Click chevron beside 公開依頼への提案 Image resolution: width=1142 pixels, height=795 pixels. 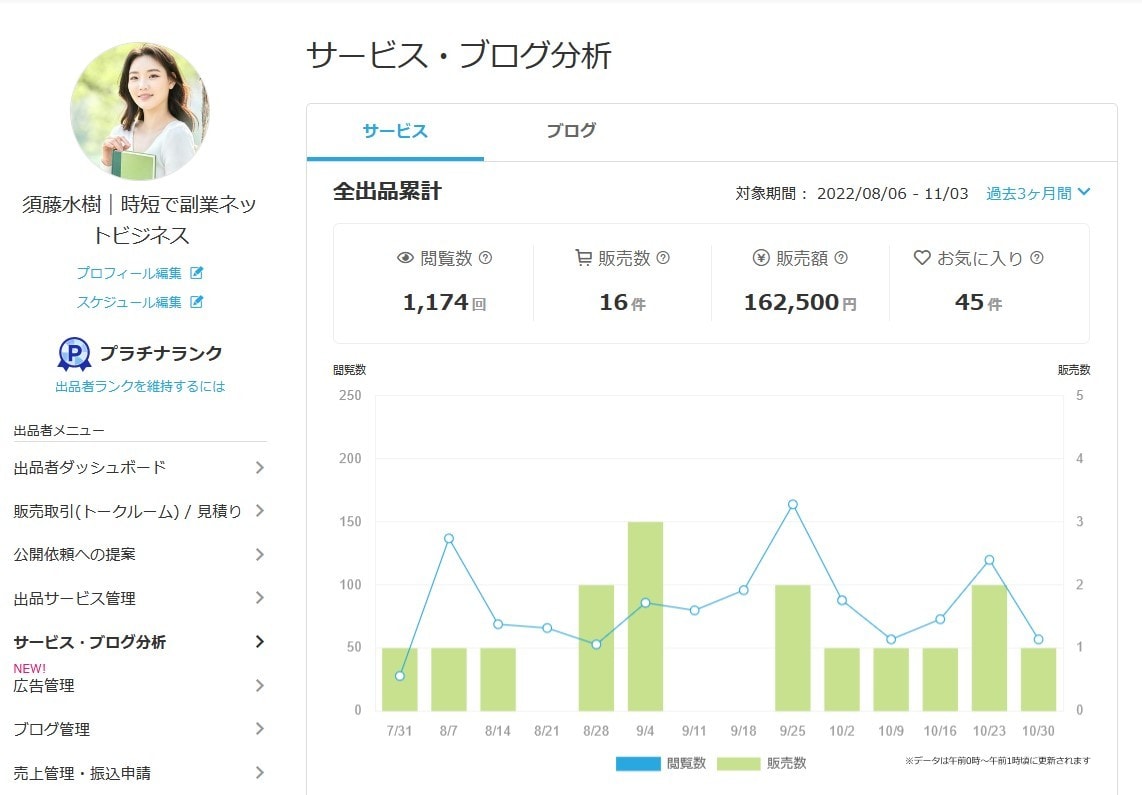tap(259, 555)
